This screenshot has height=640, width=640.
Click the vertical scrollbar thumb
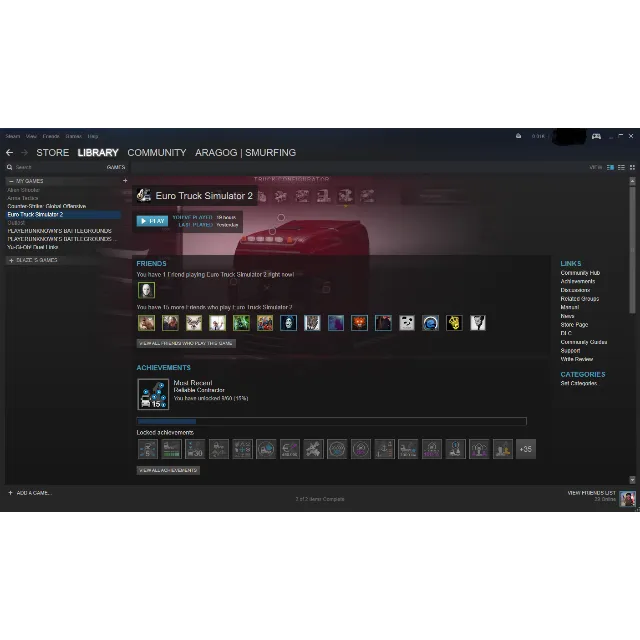632,249
